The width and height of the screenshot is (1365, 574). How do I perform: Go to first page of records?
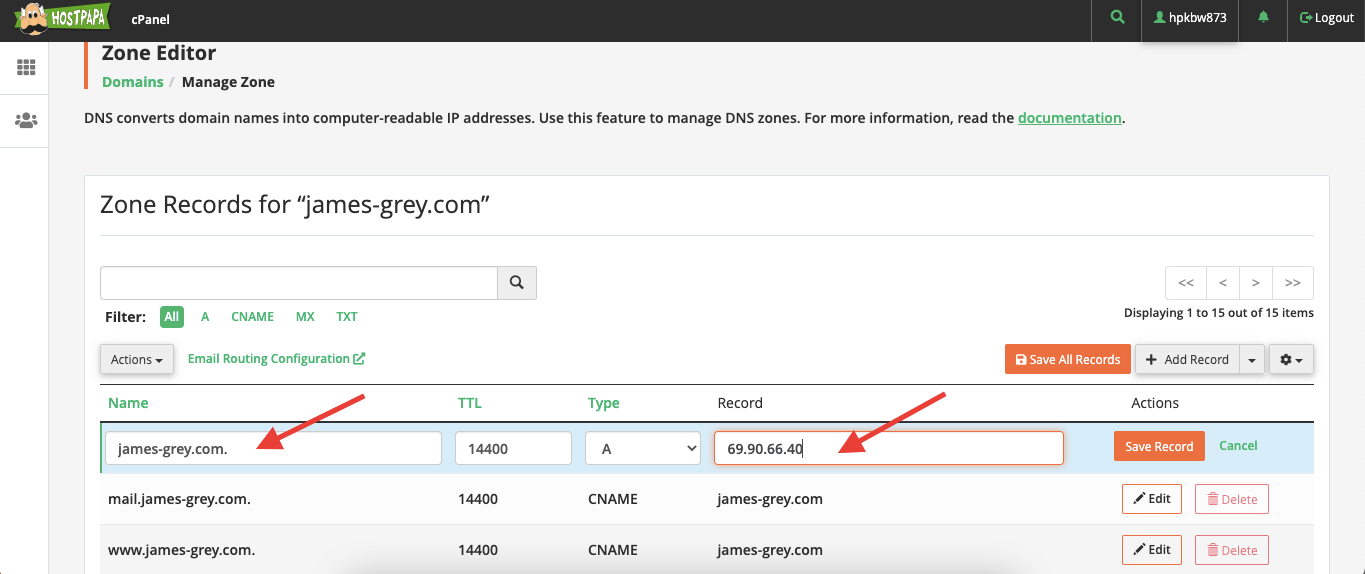[x=1186, y=283]
